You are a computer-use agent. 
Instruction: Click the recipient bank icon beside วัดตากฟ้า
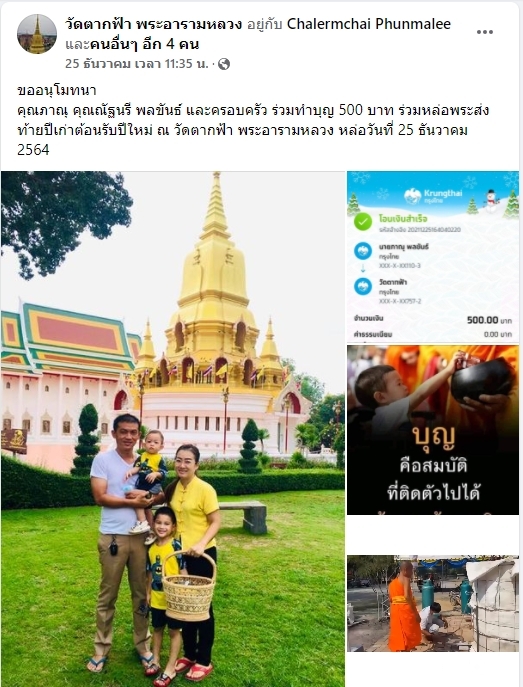[363, 286]
